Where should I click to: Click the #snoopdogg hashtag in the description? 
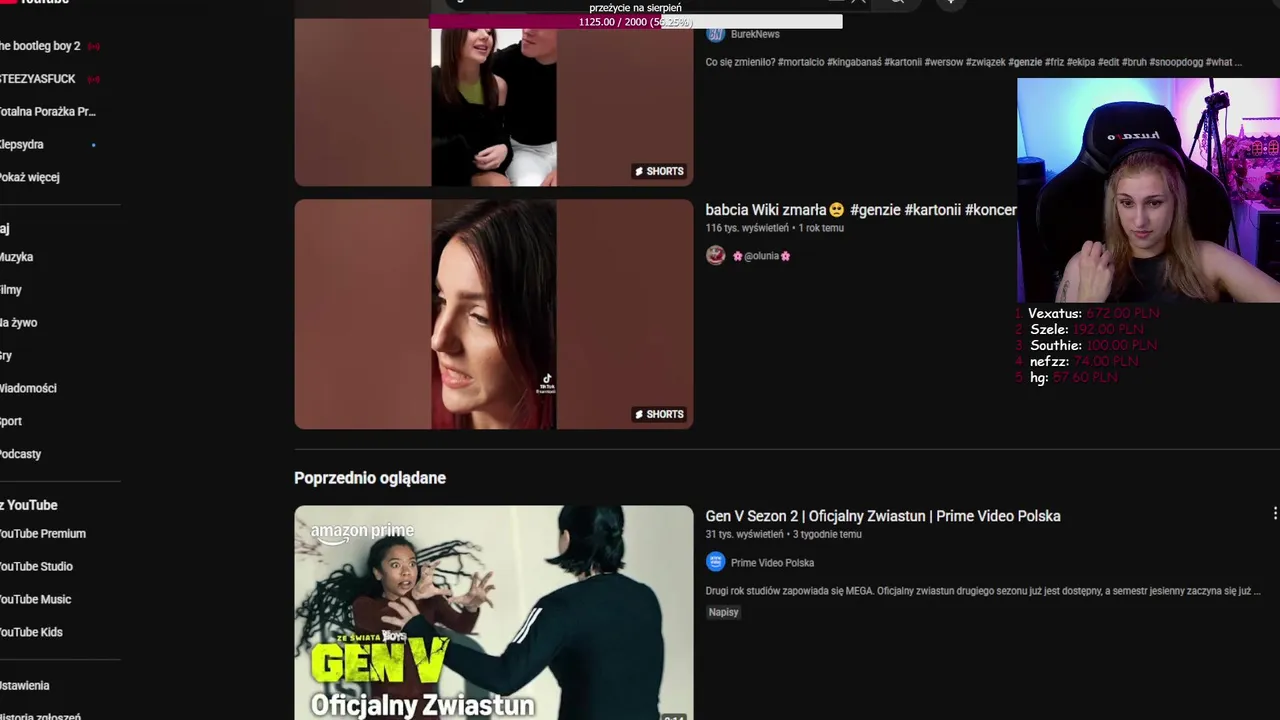tap(1176, 62)
